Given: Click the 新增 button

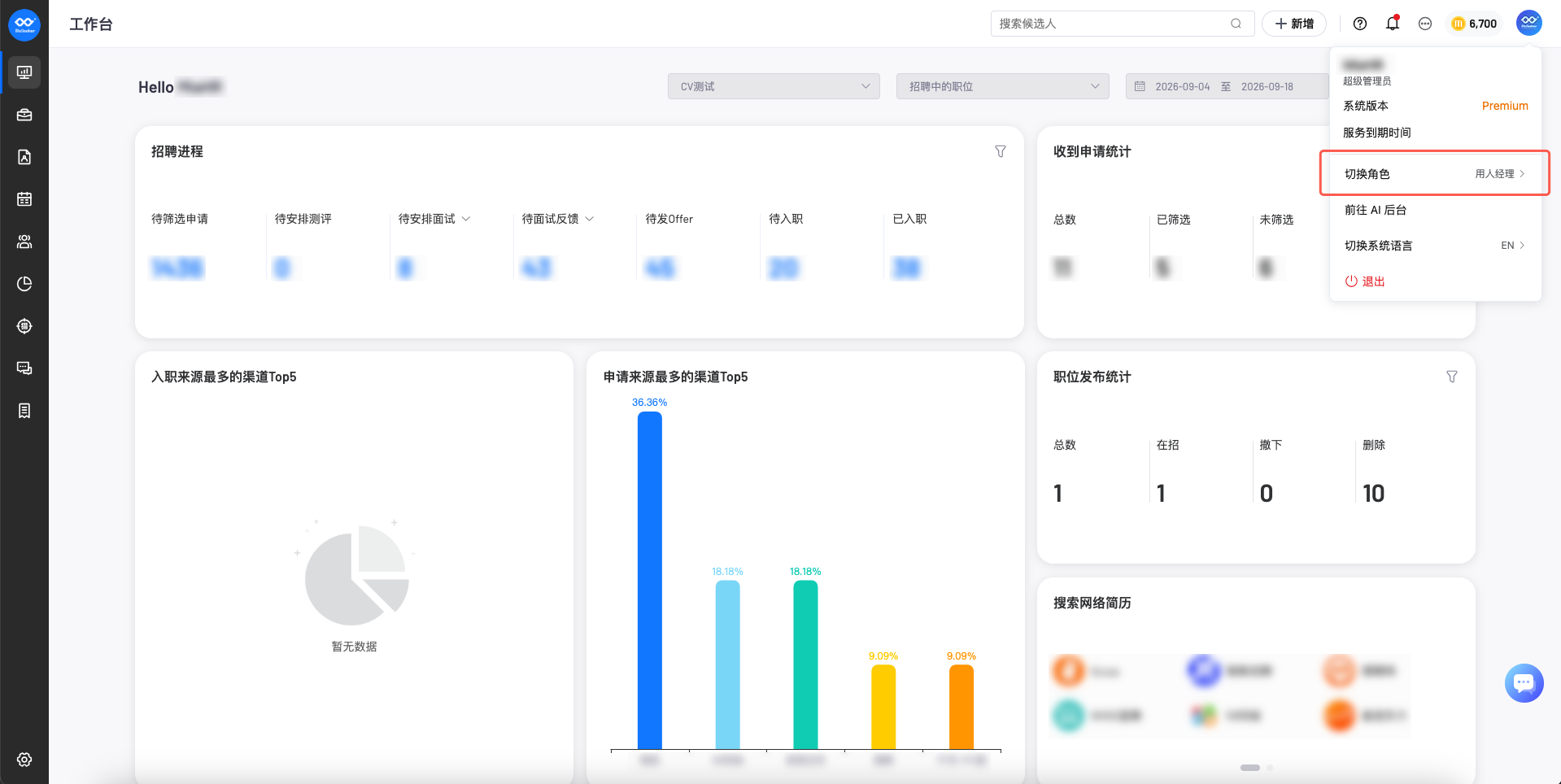Looking at the screenshot, I should point(1293,24).
